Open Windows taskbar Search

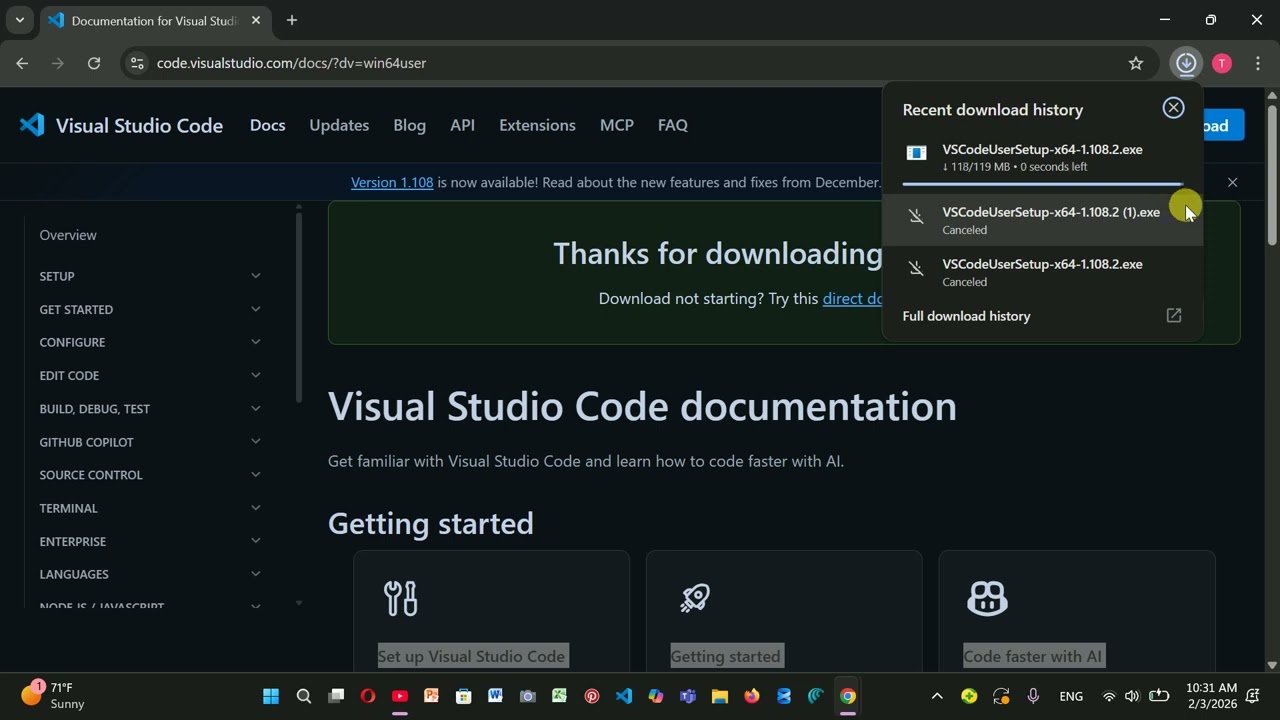304,696
